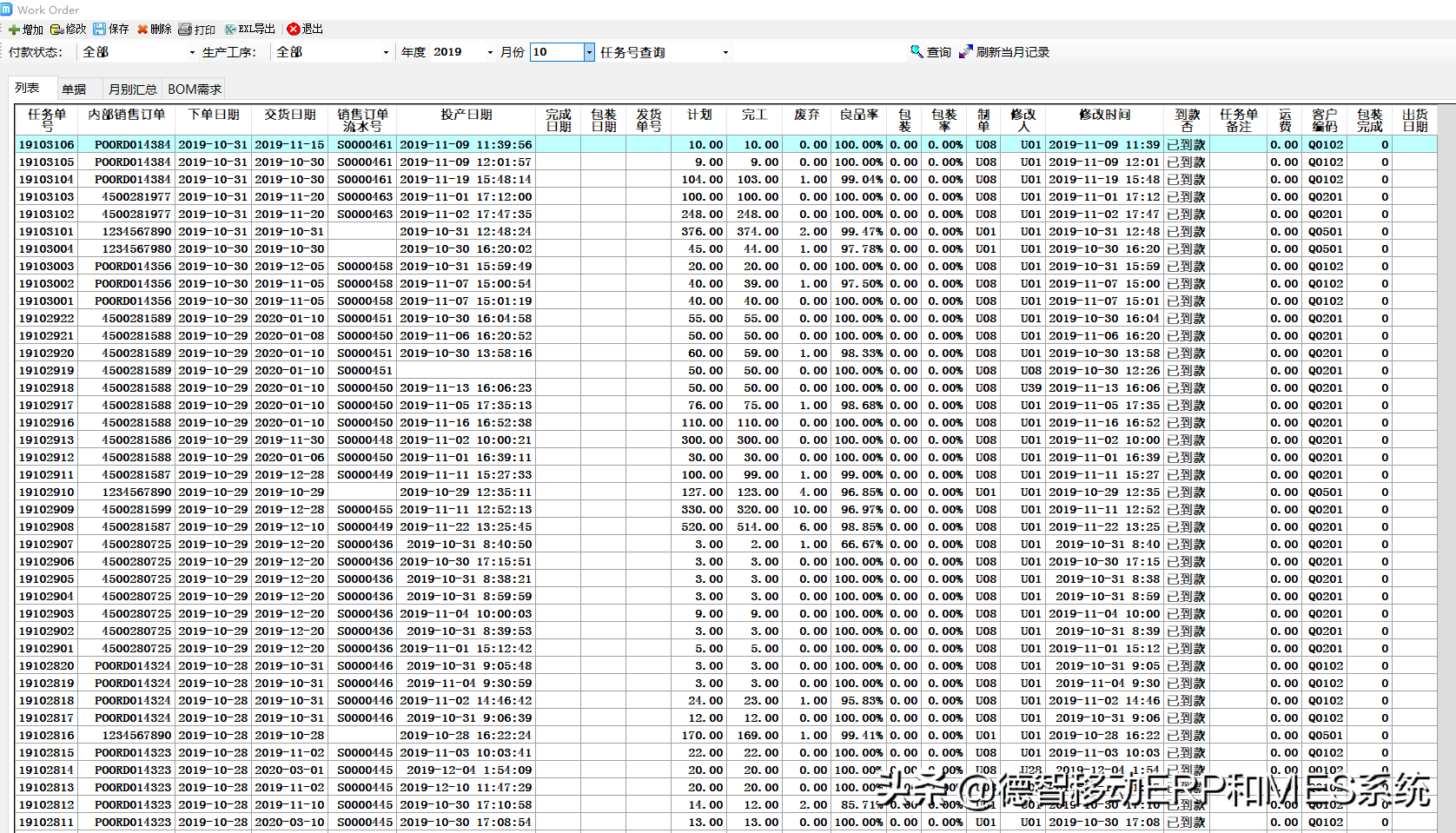1456x833 pixels.
Task: Click task number cell 19102820
Action: click(x=47, y=665)
